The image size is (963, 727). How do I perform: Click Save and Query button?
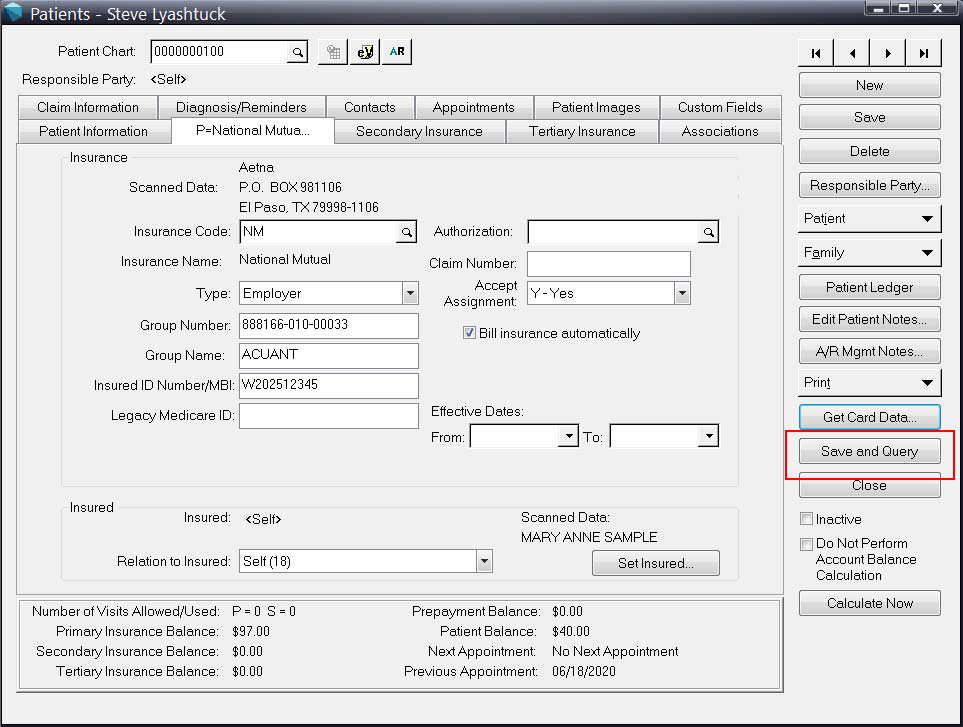(x=869, y=451)
